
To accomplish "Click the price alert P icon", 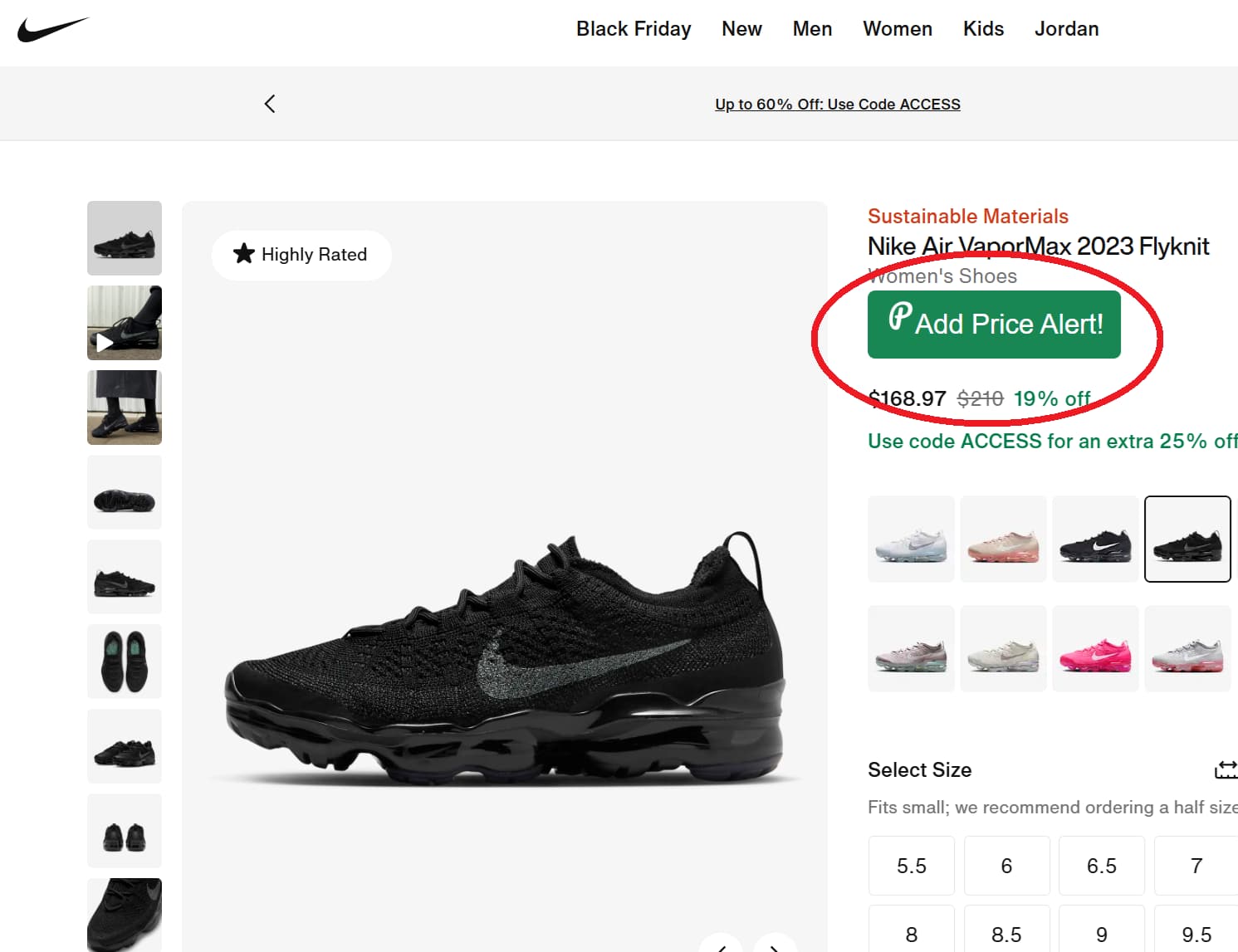I will tap(903, 318).
